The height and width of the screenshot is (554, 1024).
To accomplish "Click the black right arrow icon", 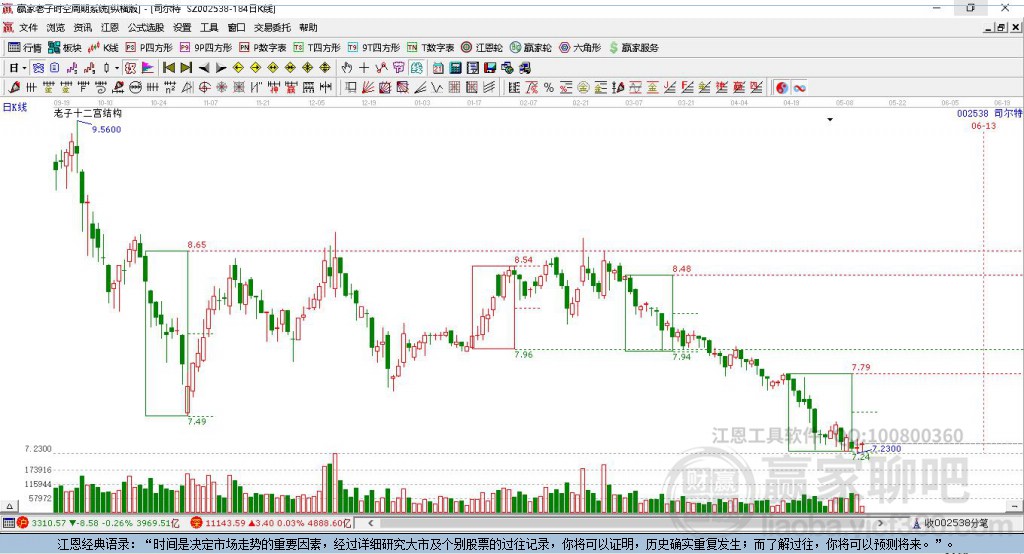I will coord(221,67).
